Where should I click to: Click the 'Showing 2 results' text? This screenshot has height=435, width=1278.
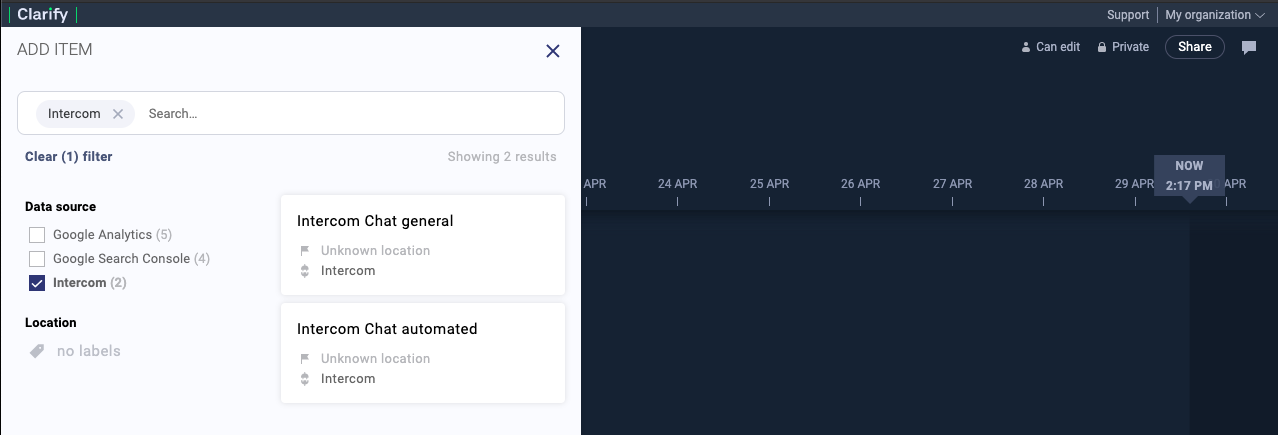point(502,157)
